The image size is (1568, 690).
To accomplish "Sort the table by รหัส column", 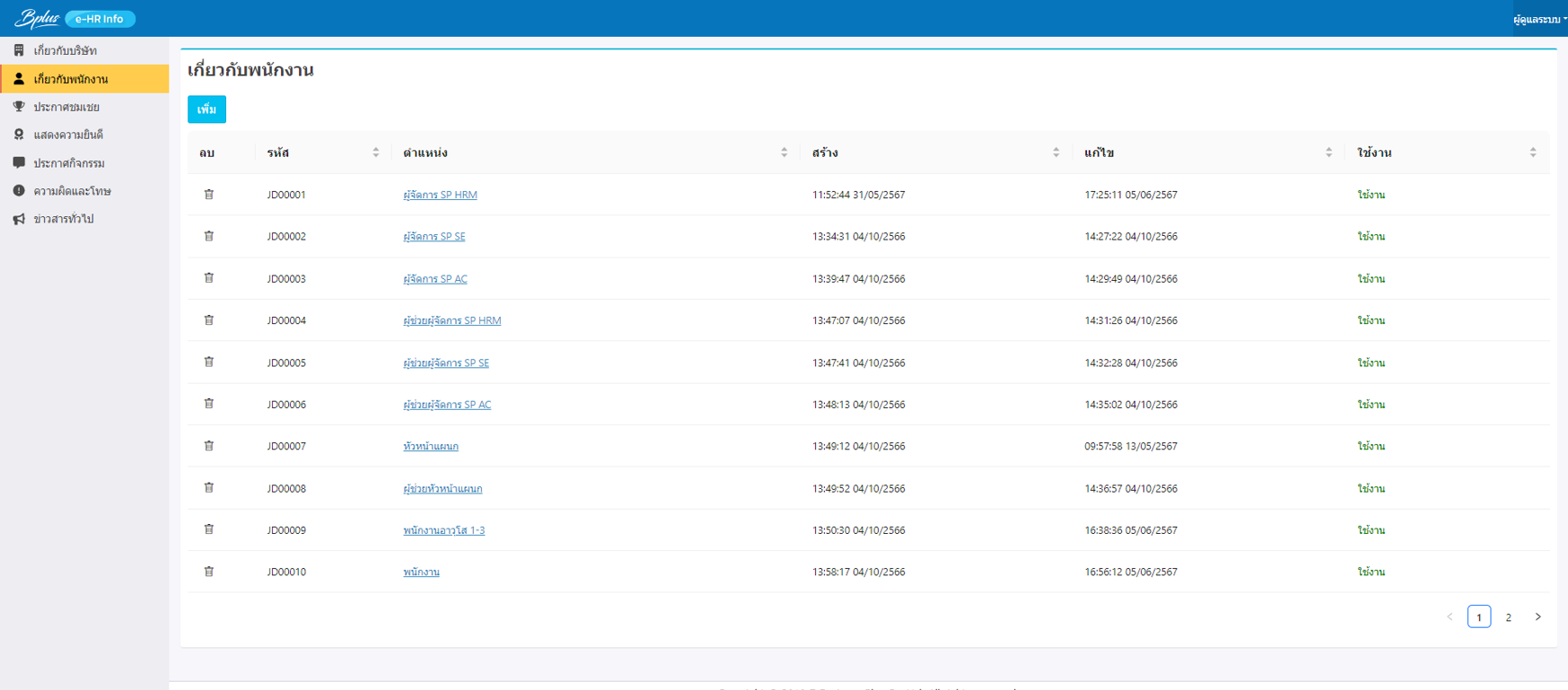I will [376, 153].
